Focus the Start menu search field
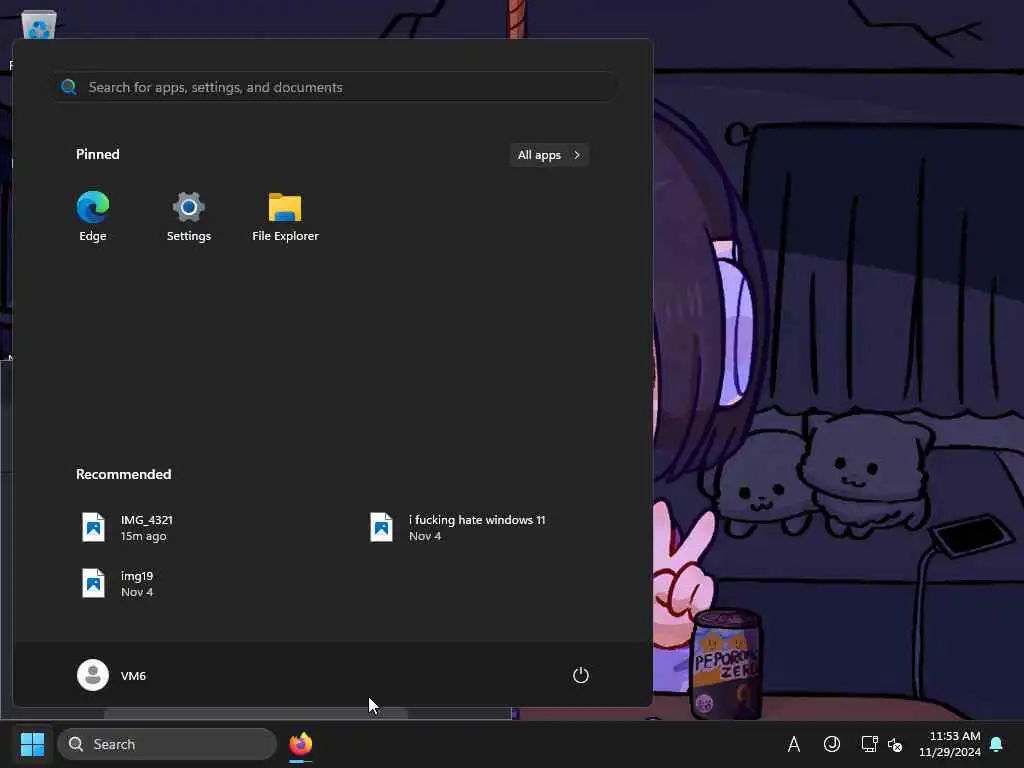Screen dimensions: 1024x768 (334, 87)
